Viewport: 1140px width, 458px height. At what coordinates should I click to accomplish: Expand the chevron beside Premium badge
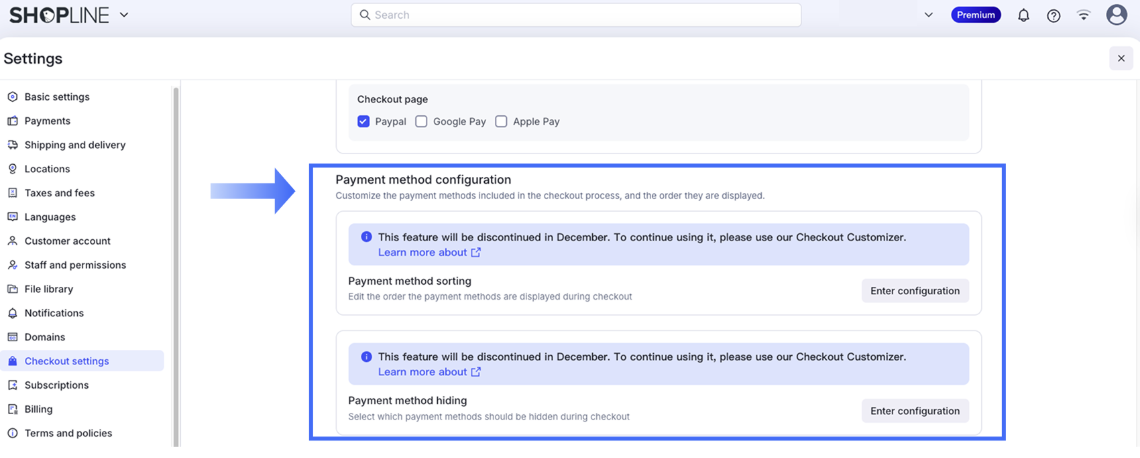click(928, 15)
